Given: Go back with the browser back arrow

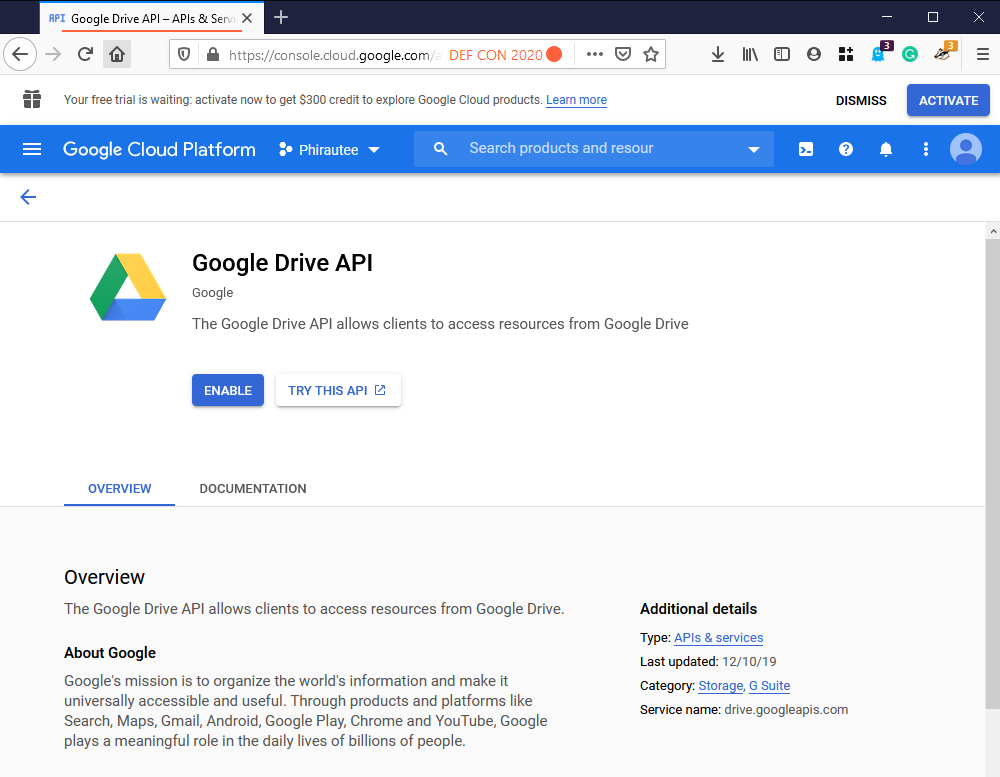Looking at the screenshot, I should 20,54.
